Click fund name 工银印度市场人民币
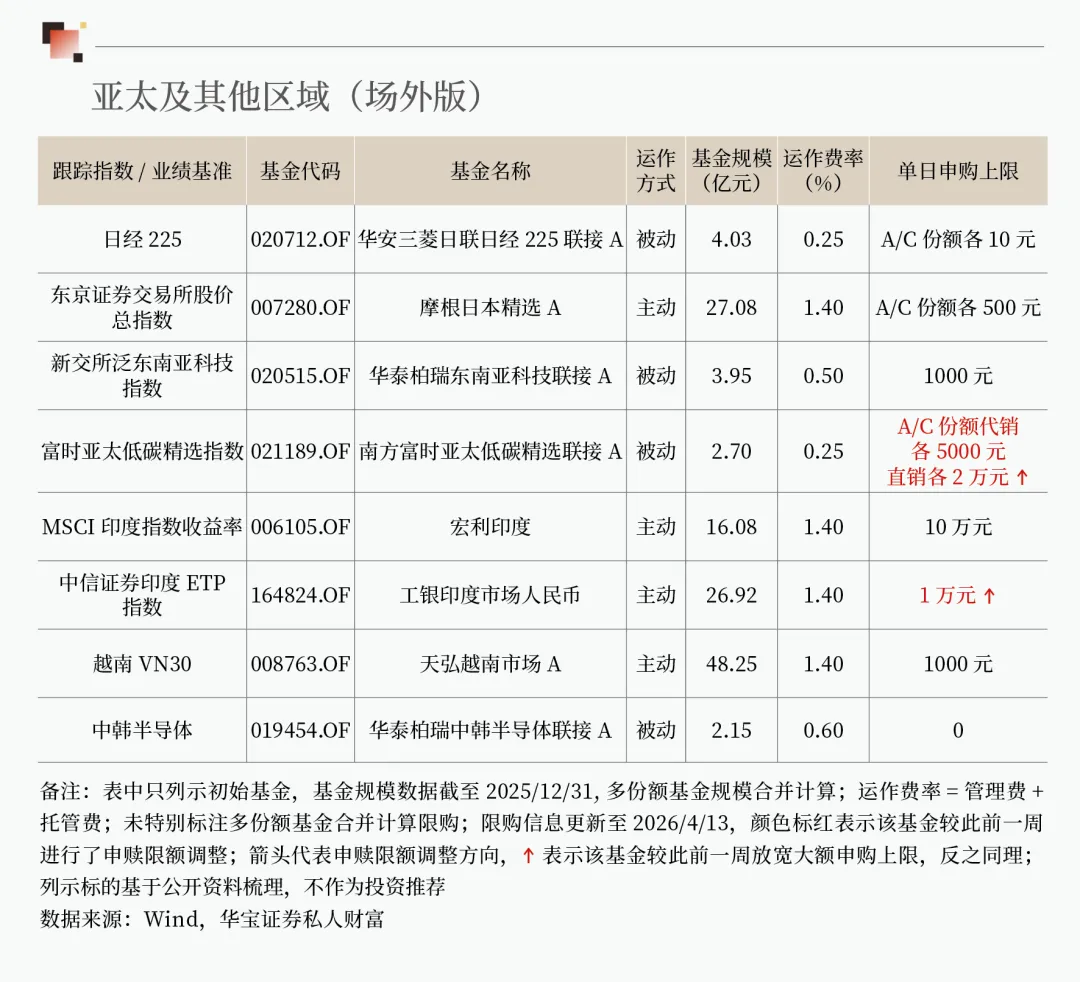 (x=490, y=595)
